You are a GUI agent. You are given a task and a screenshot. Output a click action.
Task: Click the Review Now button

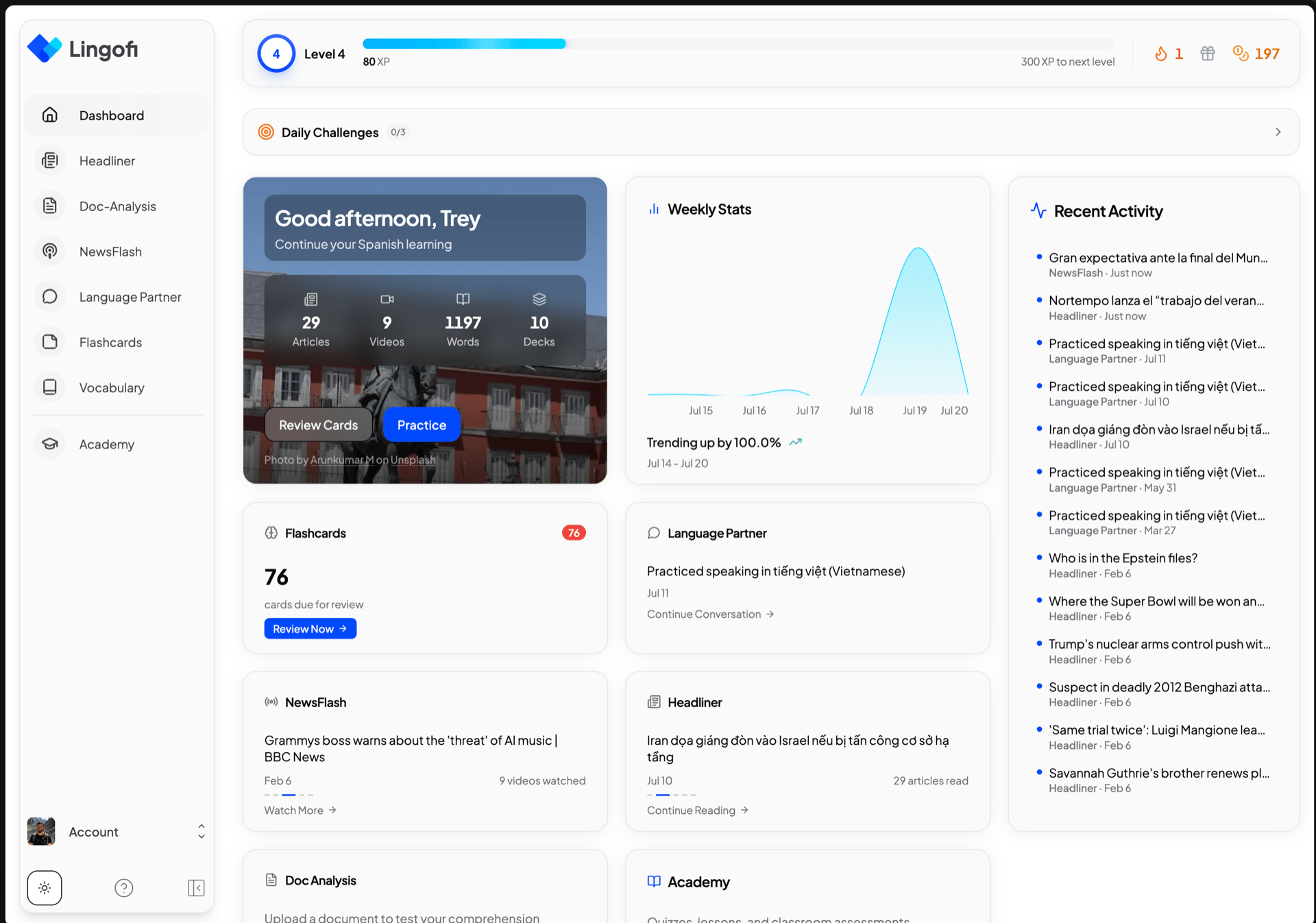point(310,628)
